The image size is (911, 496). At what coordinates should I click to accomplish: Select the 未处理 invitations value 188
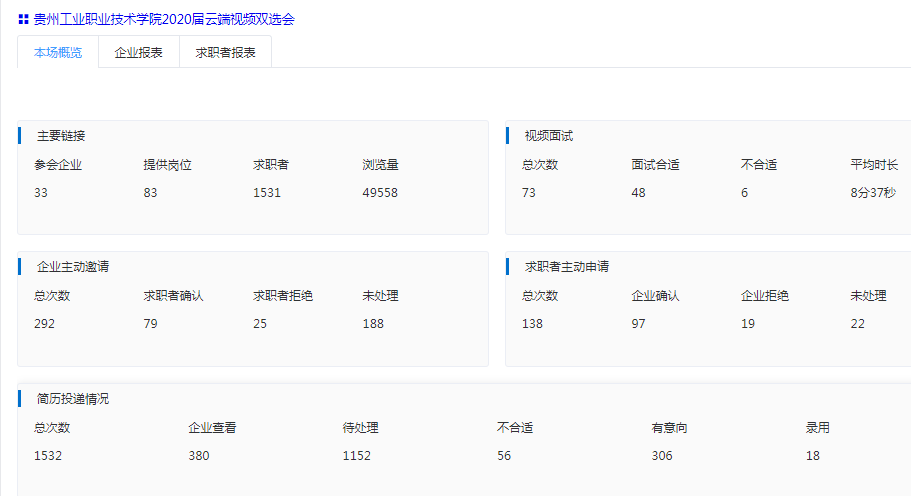[x=373, y=324]
